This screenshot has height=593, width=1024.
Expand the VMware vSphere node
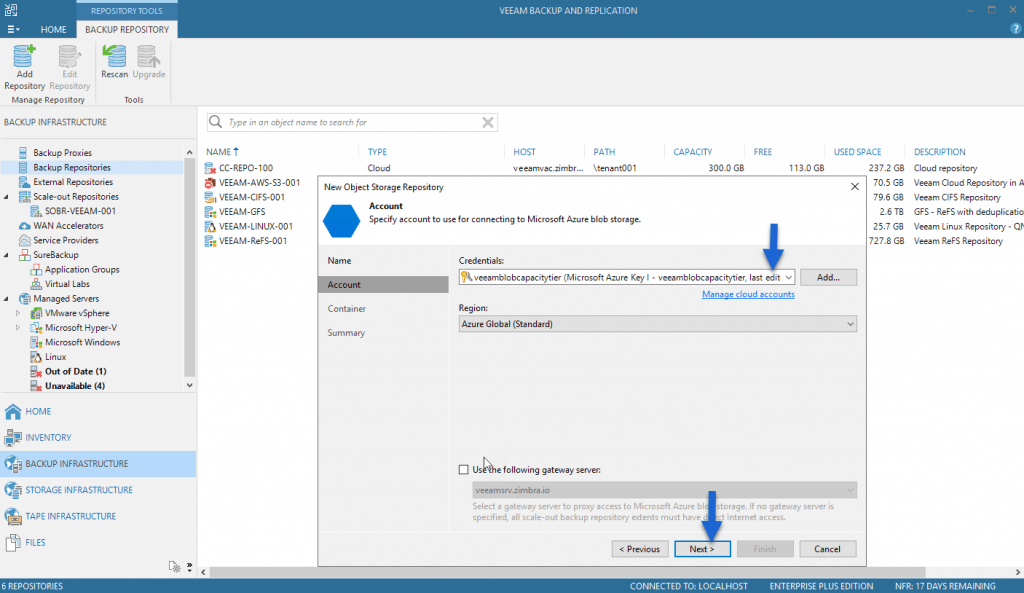tap(18, 313)
